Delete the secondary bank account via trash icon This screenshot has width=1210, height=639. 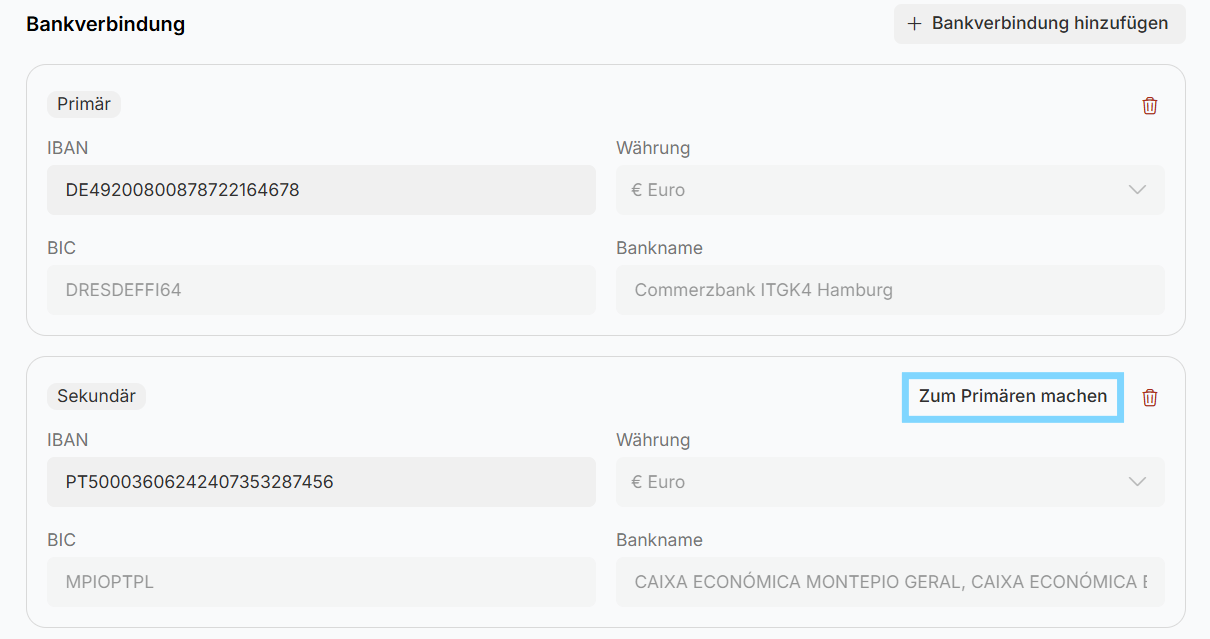point(1150,397)
